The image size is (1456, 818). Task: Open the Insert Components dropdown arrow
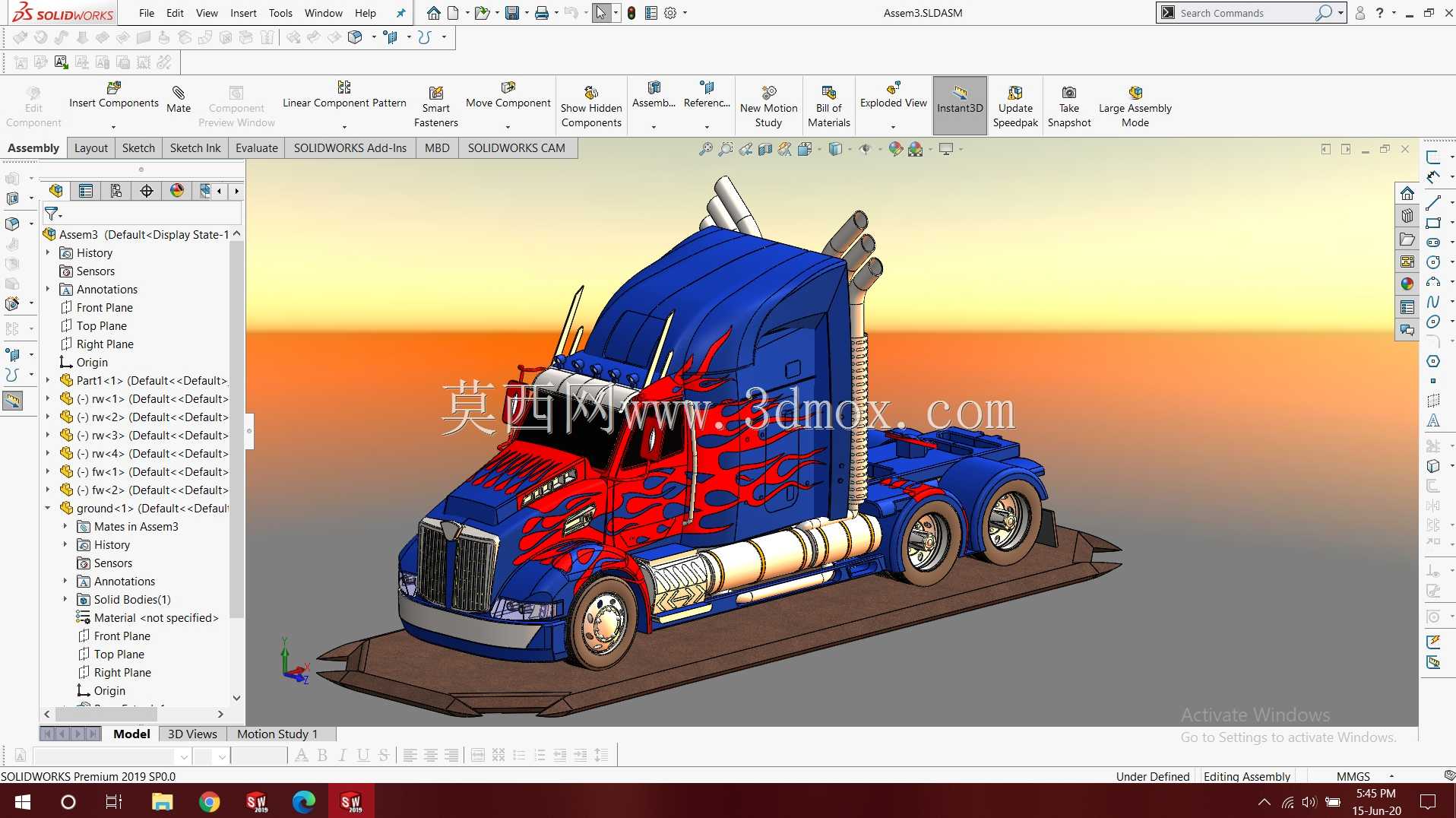[x=114, y=126]
